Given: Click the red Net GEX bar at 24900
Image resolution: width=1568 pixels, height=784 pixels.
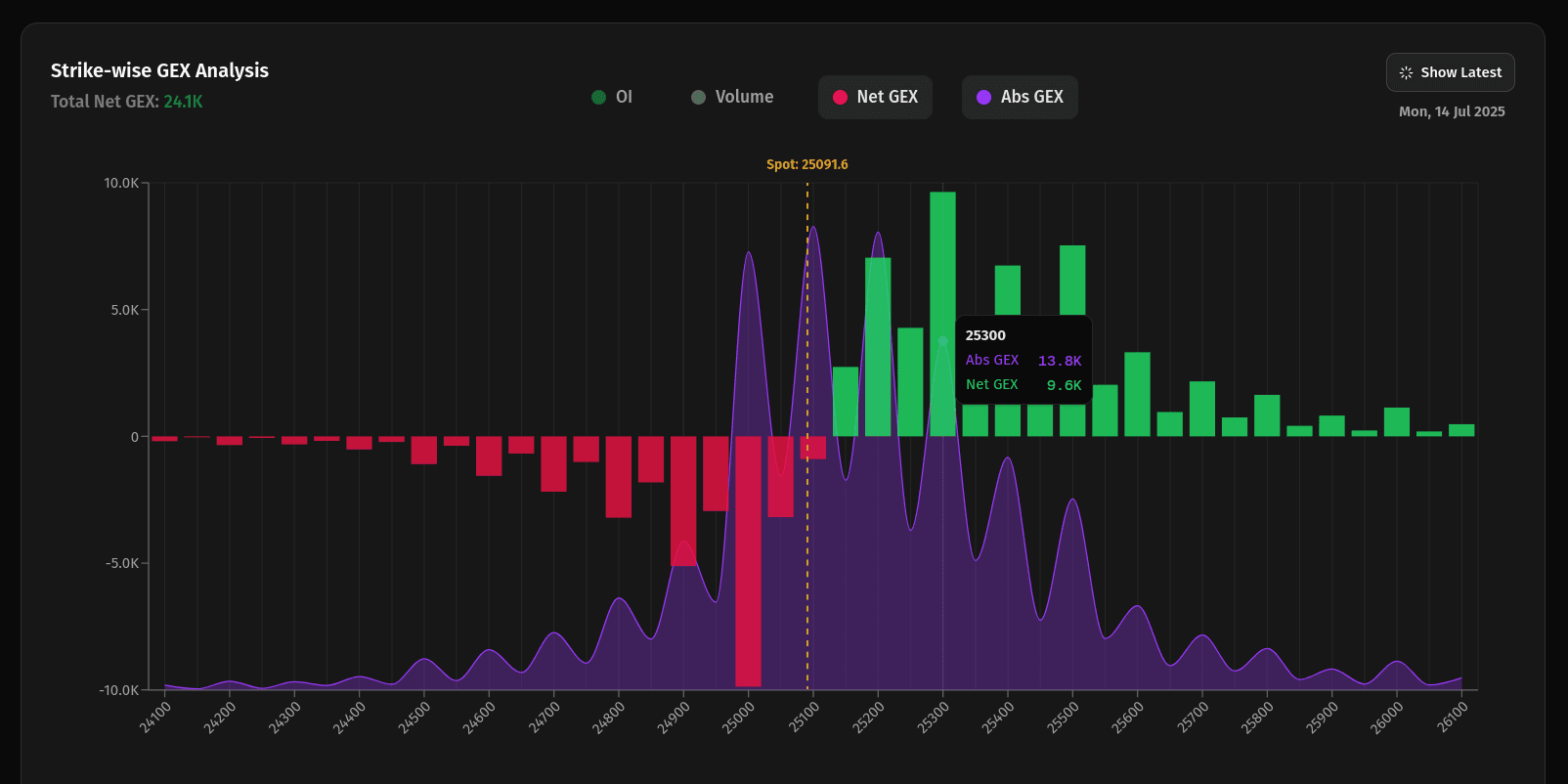Looking at the screenshot, I should (683, 501).
